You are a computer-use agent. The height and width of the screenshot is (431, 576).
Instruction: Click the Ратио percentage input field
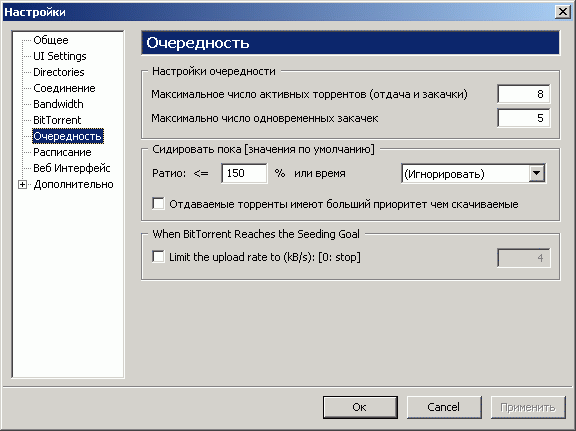(x=244, y=173)
